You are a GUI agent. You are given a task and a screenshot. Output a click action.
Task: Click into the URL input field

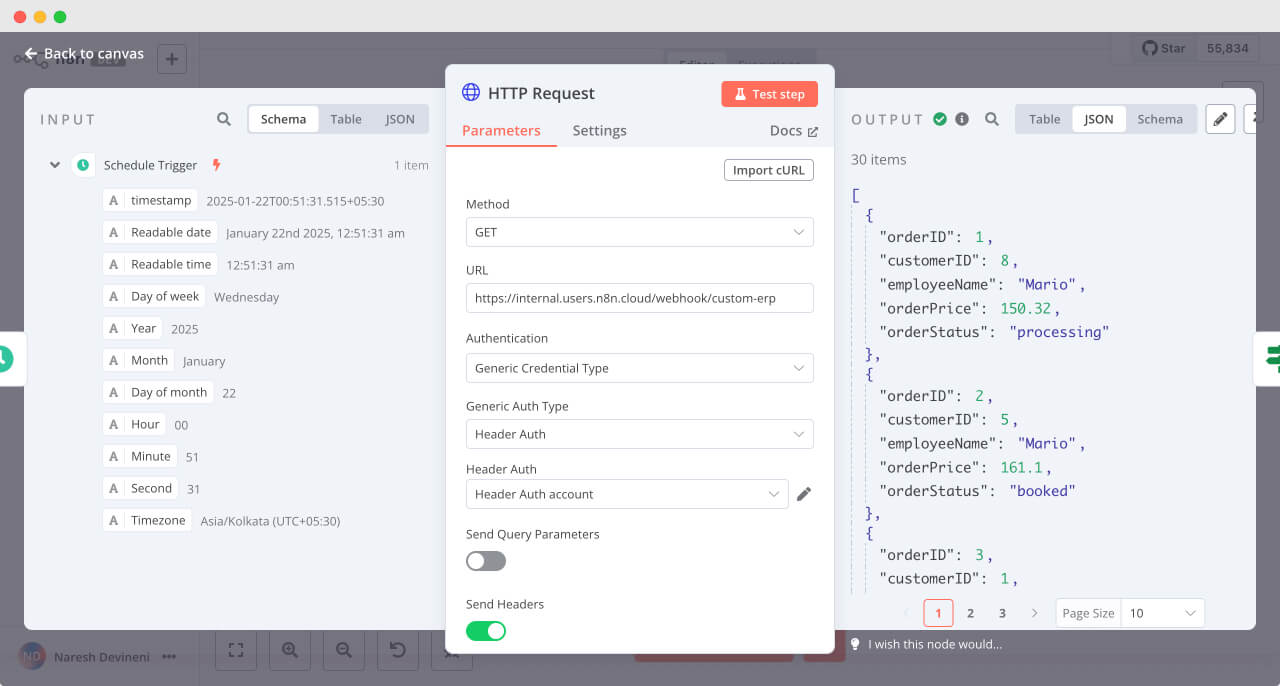point(640,298)
